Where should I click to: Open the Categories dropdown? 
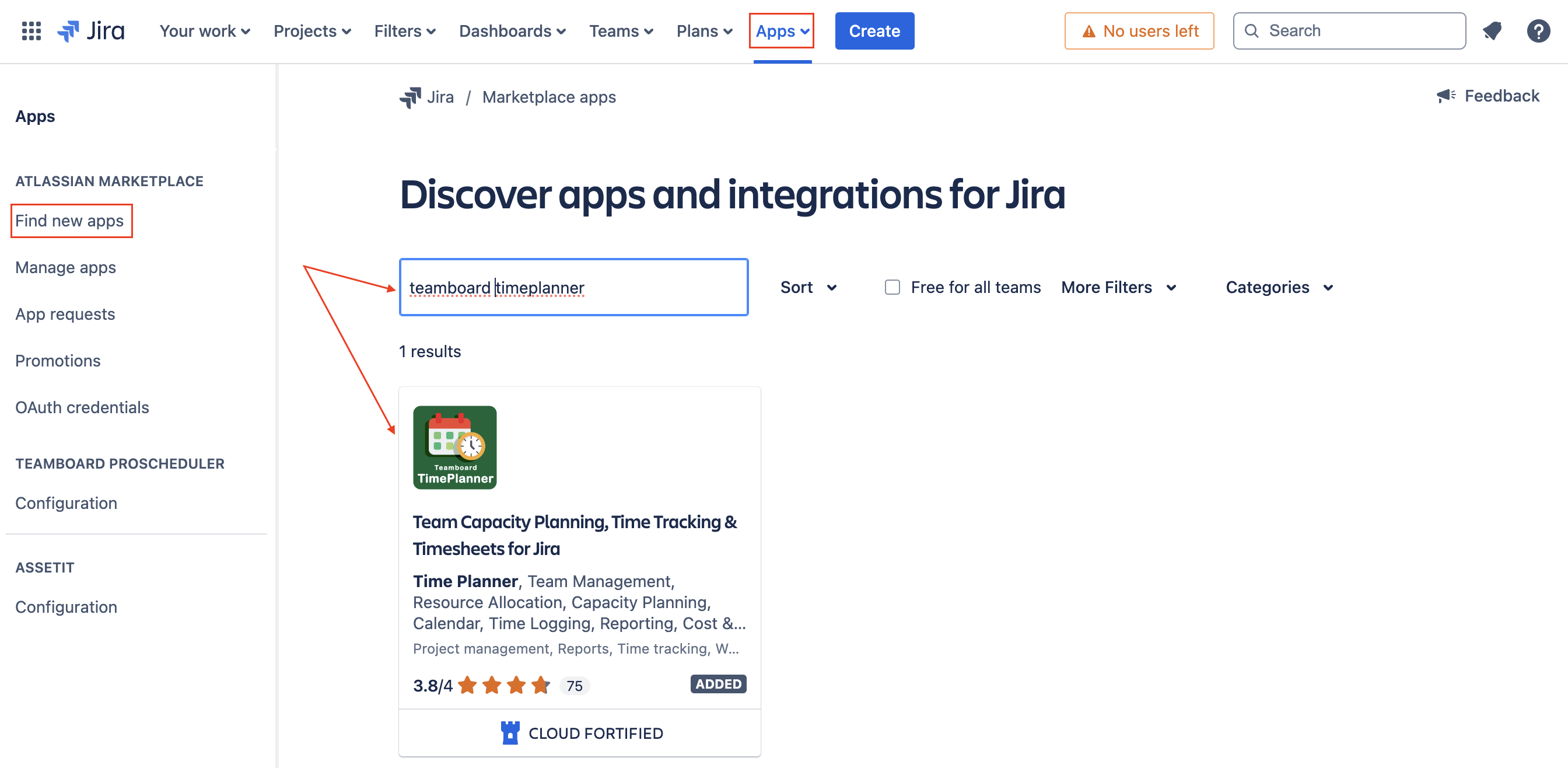(x=1279, y=287)
